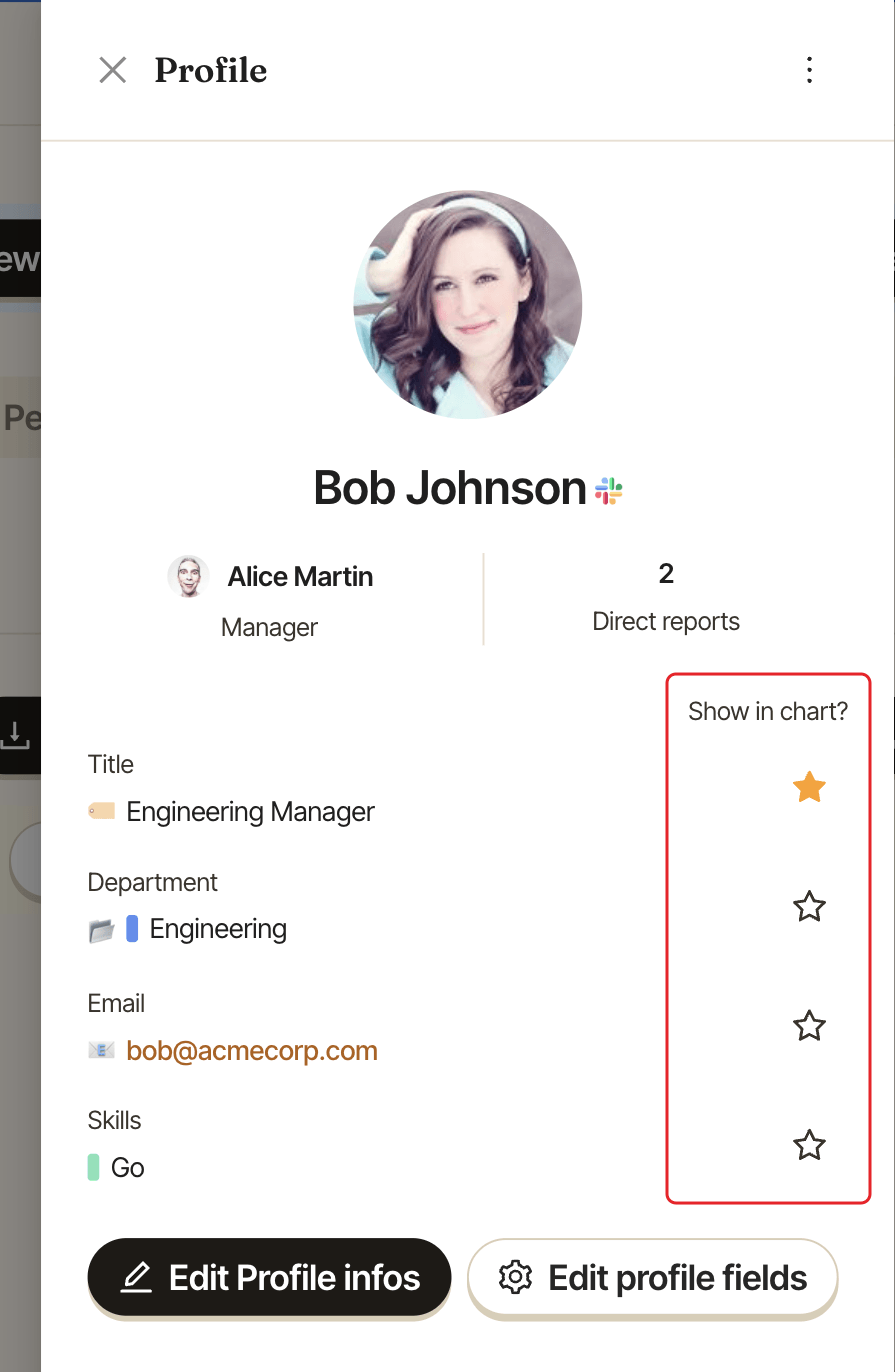Click the Slack icon next to Bob Johnson
895x1372 pixels.
coord(609,490)
